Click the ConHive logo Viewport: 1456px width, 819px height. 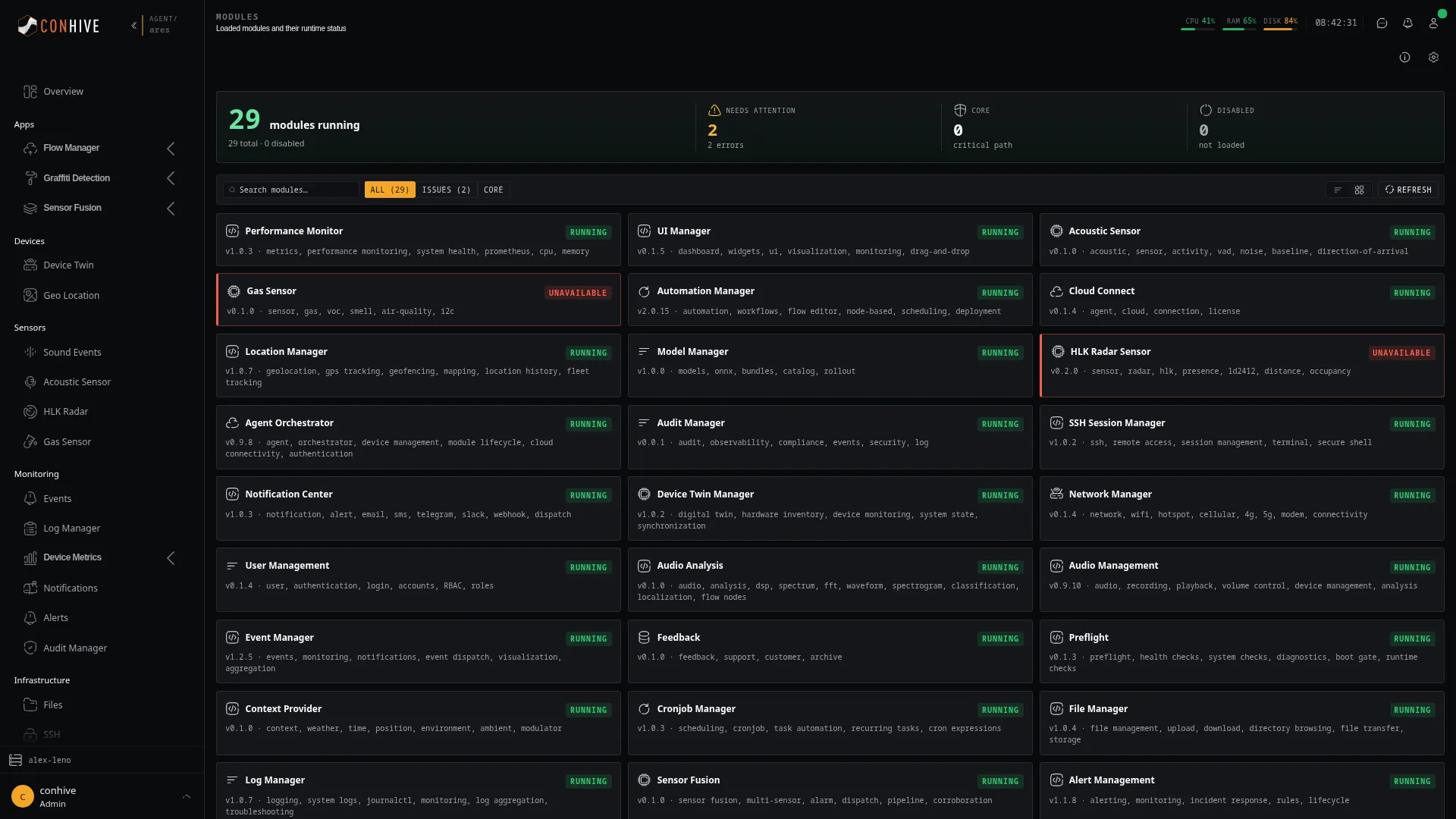coord(58,26)
